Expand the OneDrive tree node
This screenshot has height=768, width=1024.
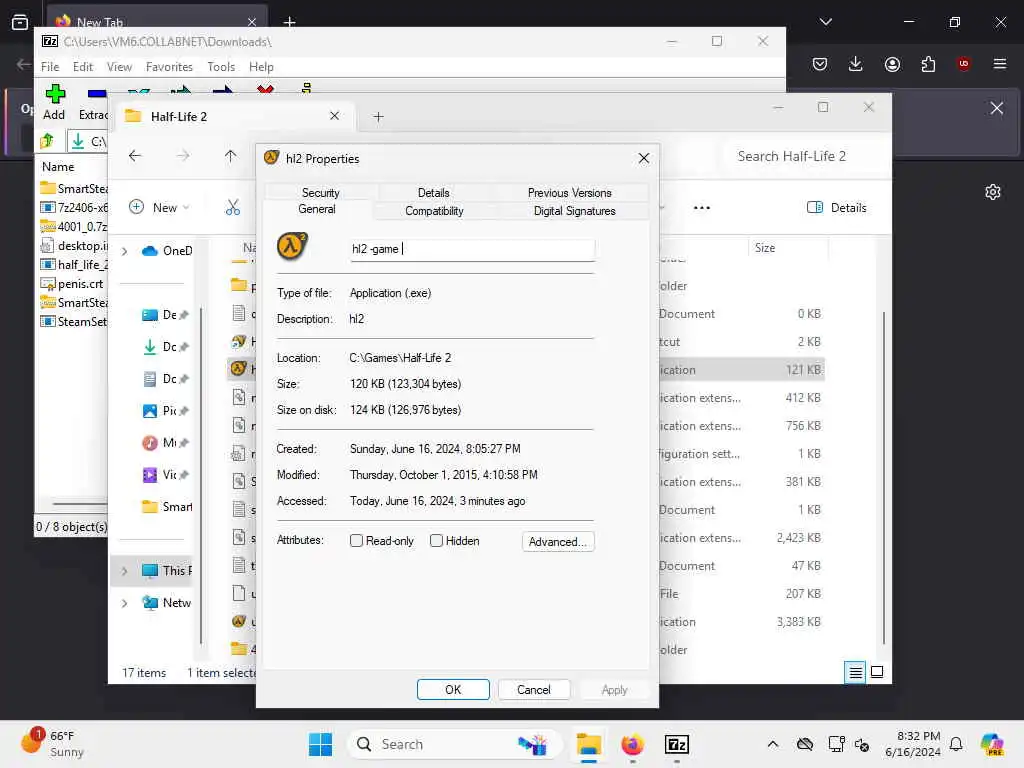tap(124, 251)
